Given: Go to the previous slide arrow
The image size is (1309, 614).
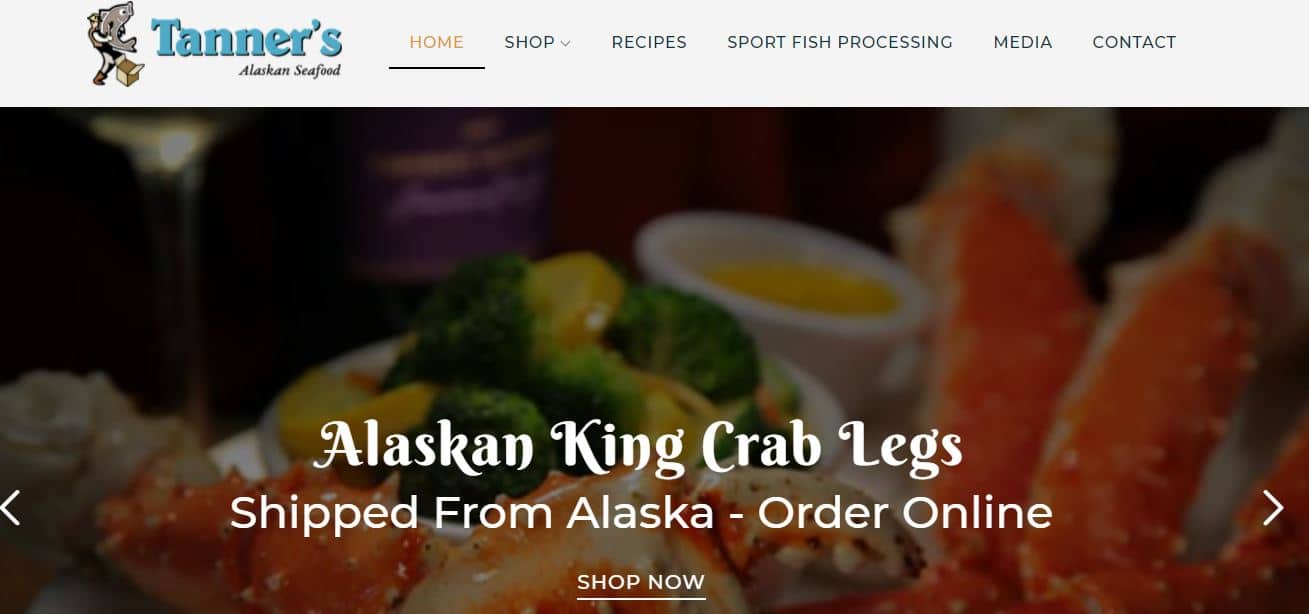Looking at the screenshot, I should (x=11, y=507).
